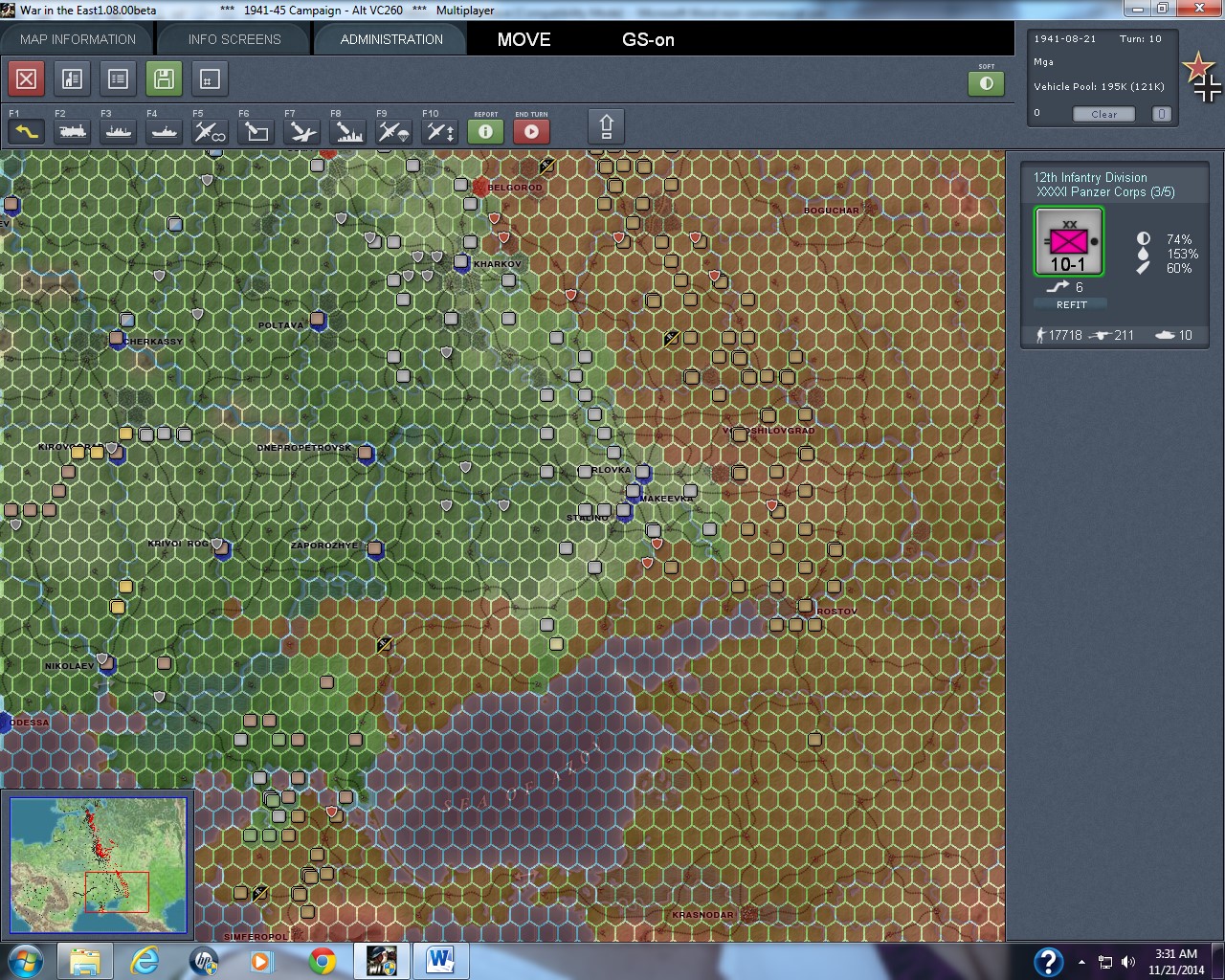The width and height of the screenshot is (1225, 980).
Task: Click the Belgorod city hex
Action: click(480, 187)
